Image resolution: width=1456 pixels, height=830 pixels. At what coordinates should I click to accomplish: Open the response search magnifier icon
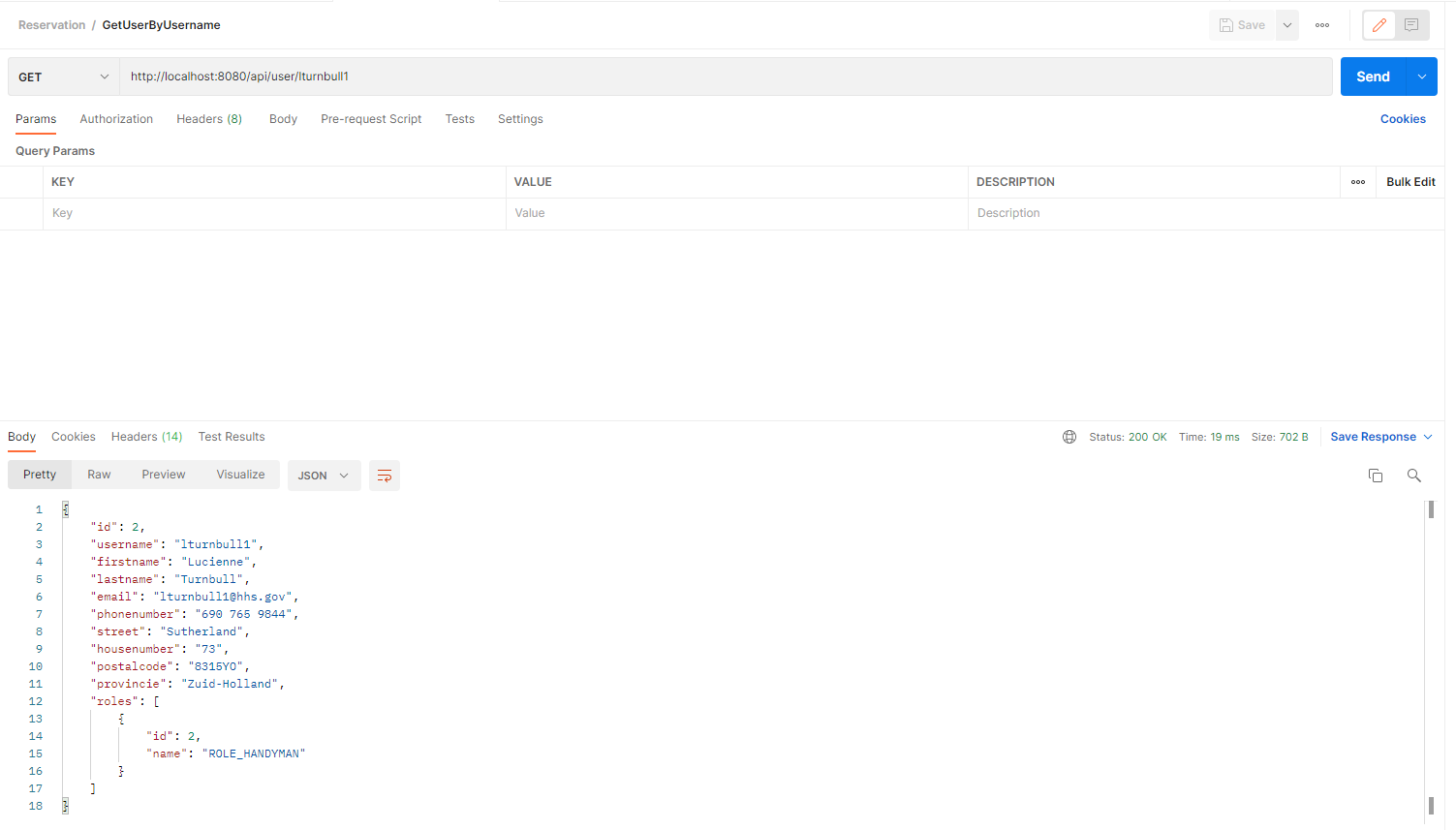1414,476
